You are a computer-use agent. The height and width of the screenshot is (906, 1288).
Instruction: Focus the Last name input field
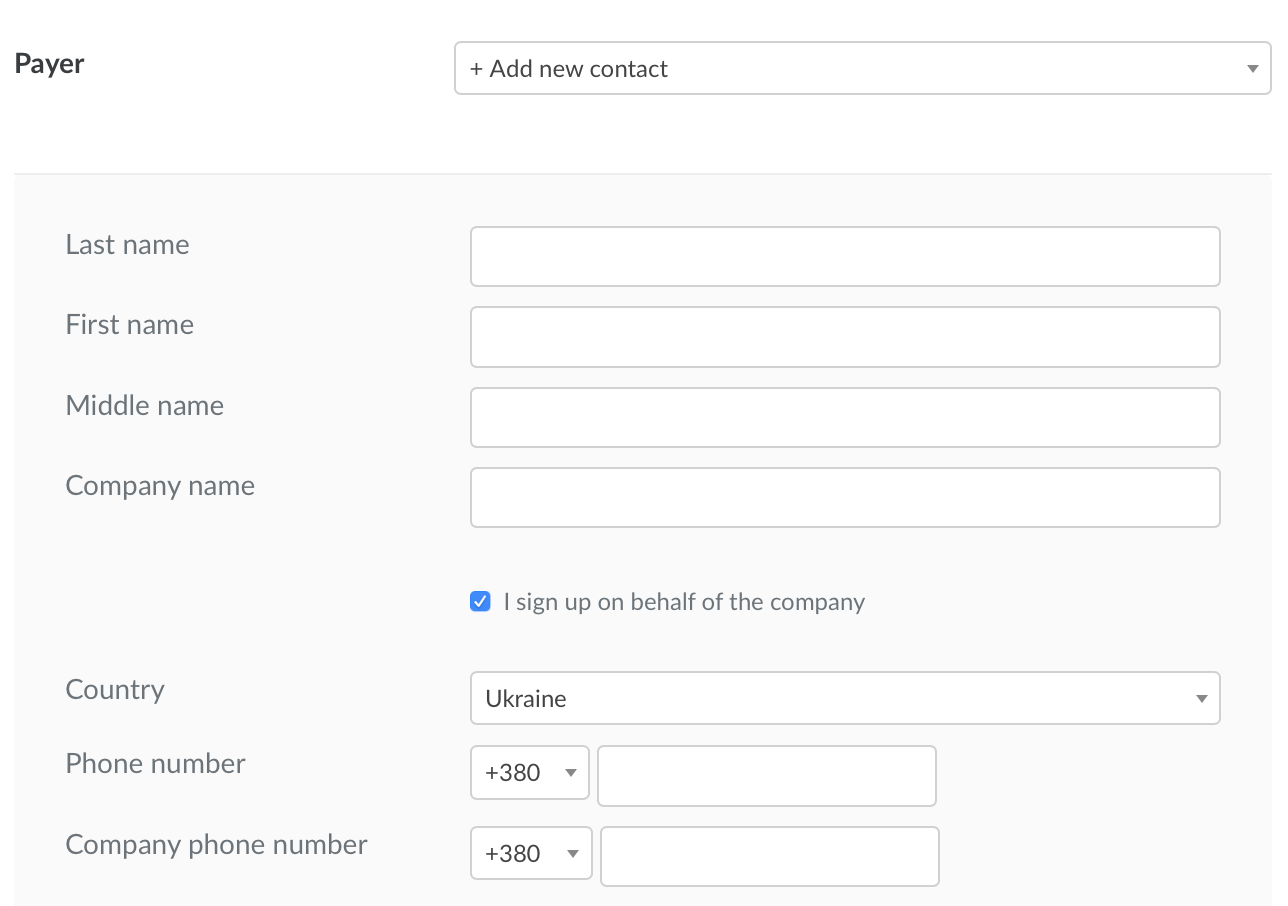(845, 257)
